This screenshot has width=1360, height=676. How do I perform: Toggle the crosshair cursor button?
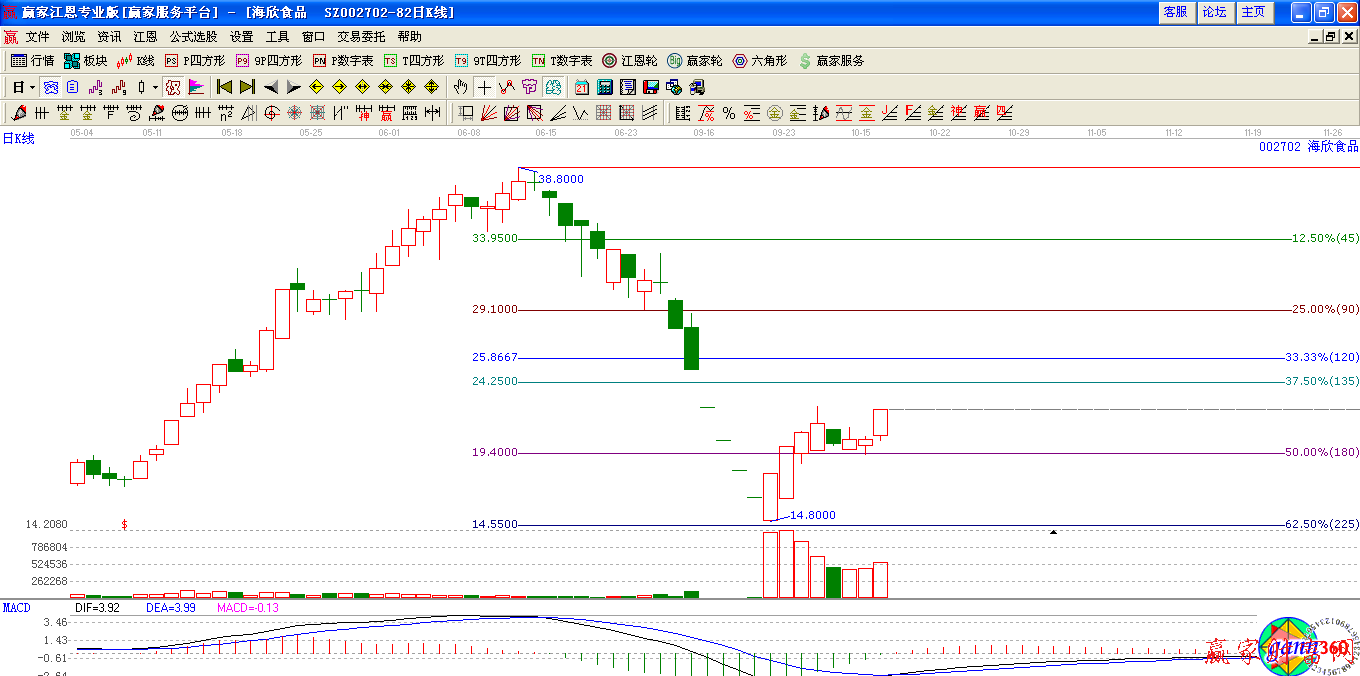coord(484,87)
